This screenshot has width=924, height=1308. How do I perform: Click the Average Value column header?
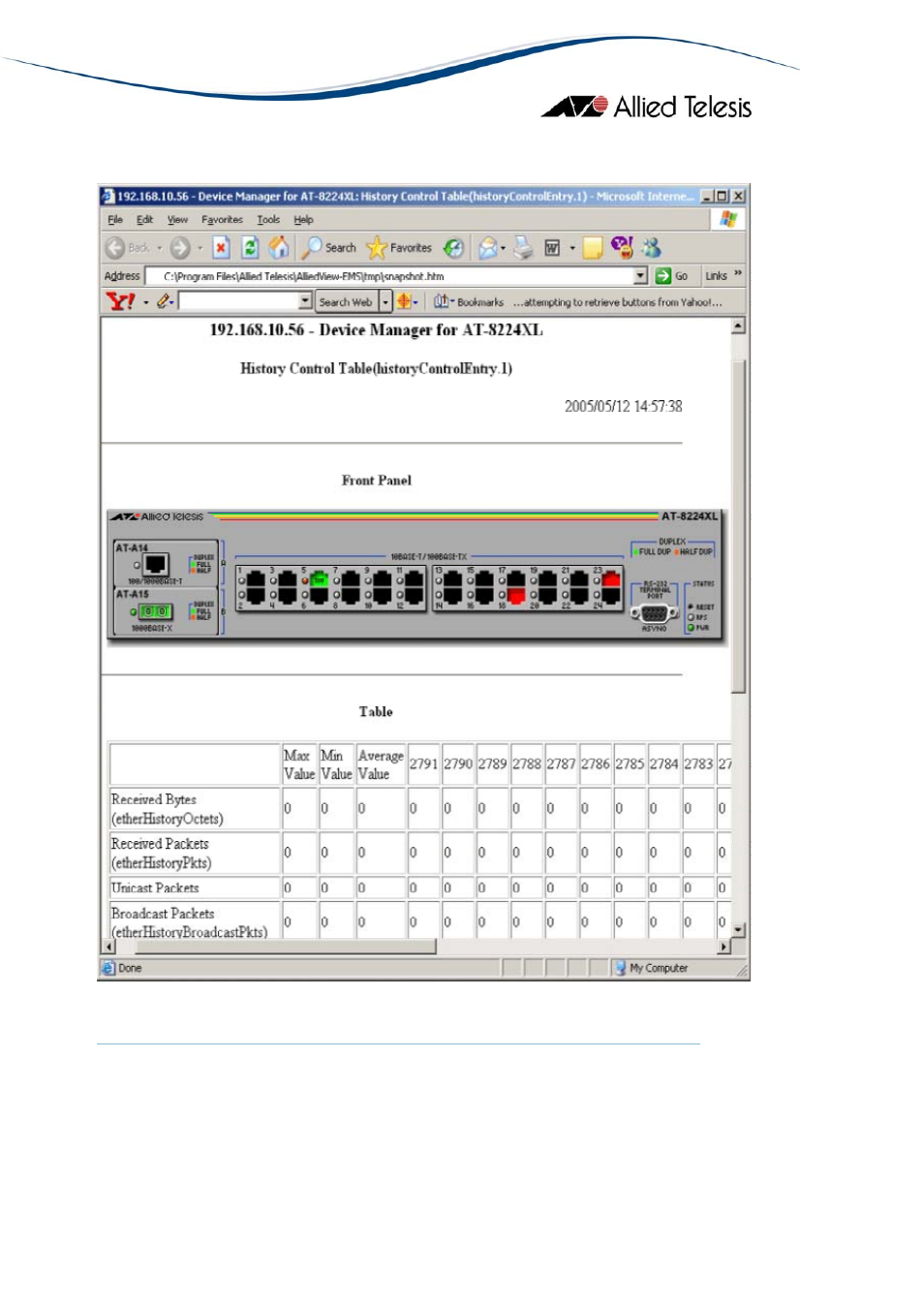381,764
